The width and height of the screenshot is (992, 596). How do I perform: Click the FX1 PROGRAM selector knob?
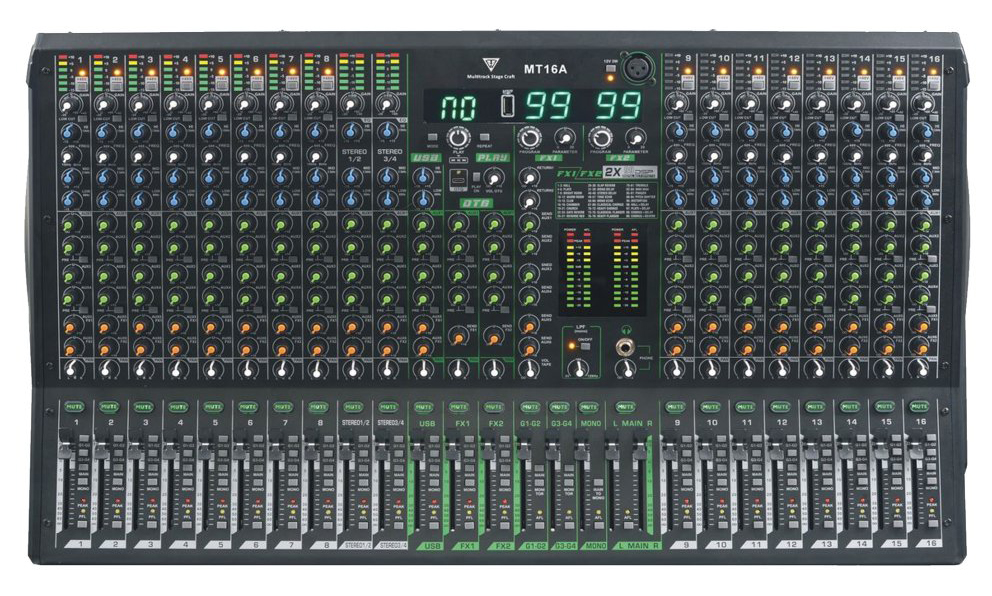(x=530, y=137)
